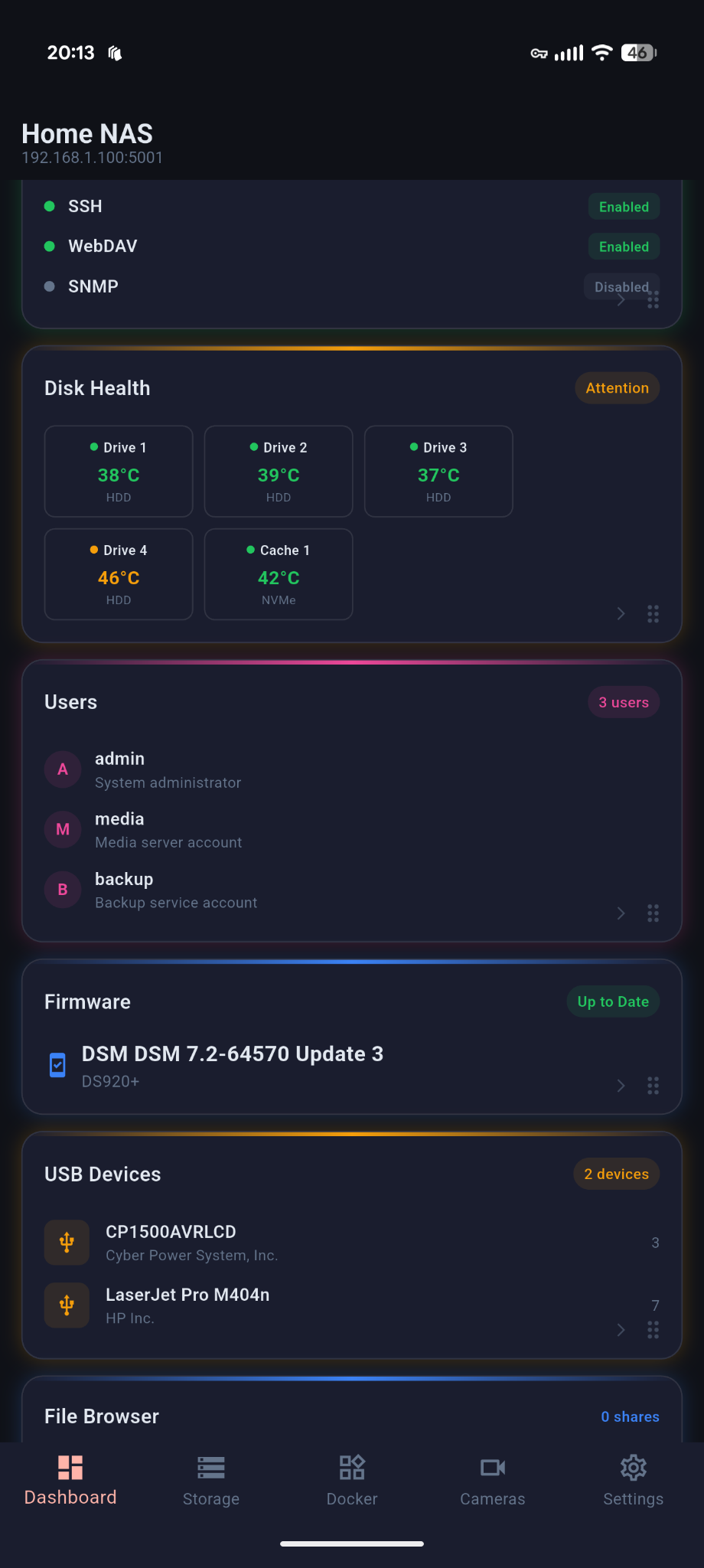Open Settings via the gear icon
Viewport: 704px width, 1568px height.
(x=634, y=1468)
